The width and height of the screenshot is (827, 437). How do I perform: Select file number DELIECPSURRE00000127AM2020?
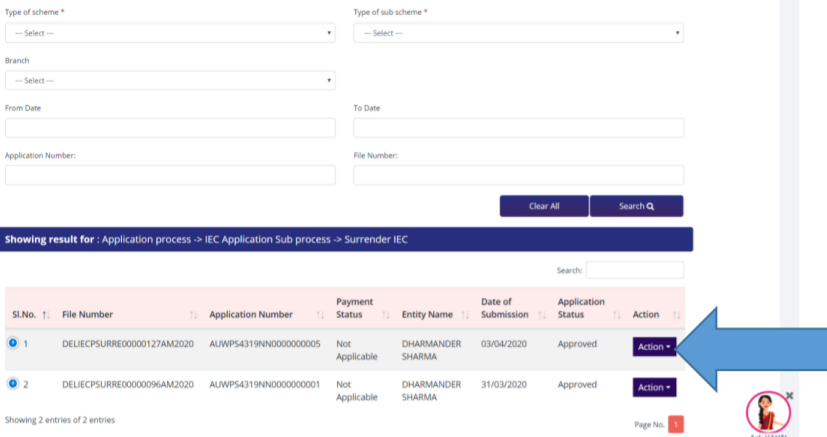point(128,344)
